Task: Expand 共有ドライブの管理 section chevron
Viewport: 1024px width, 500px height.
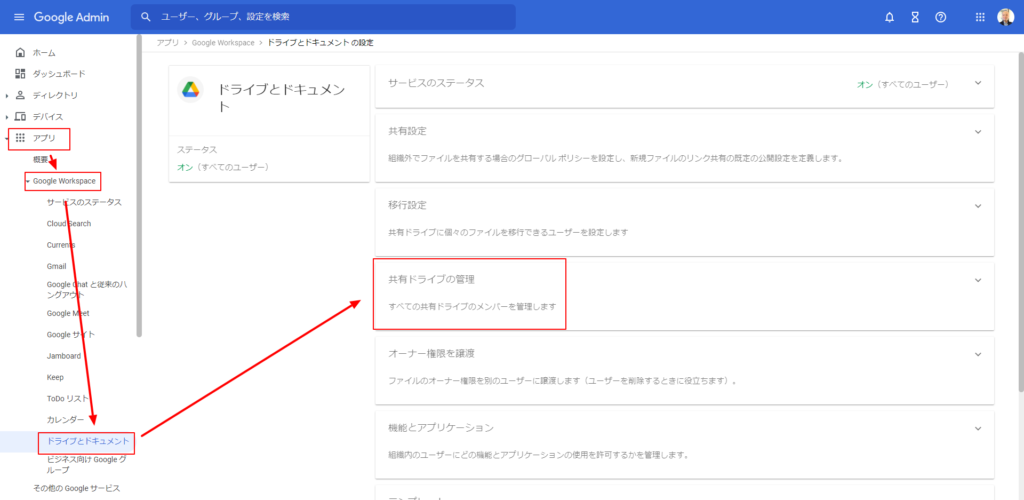Action: pyautogui.click(x=978, y=280)
